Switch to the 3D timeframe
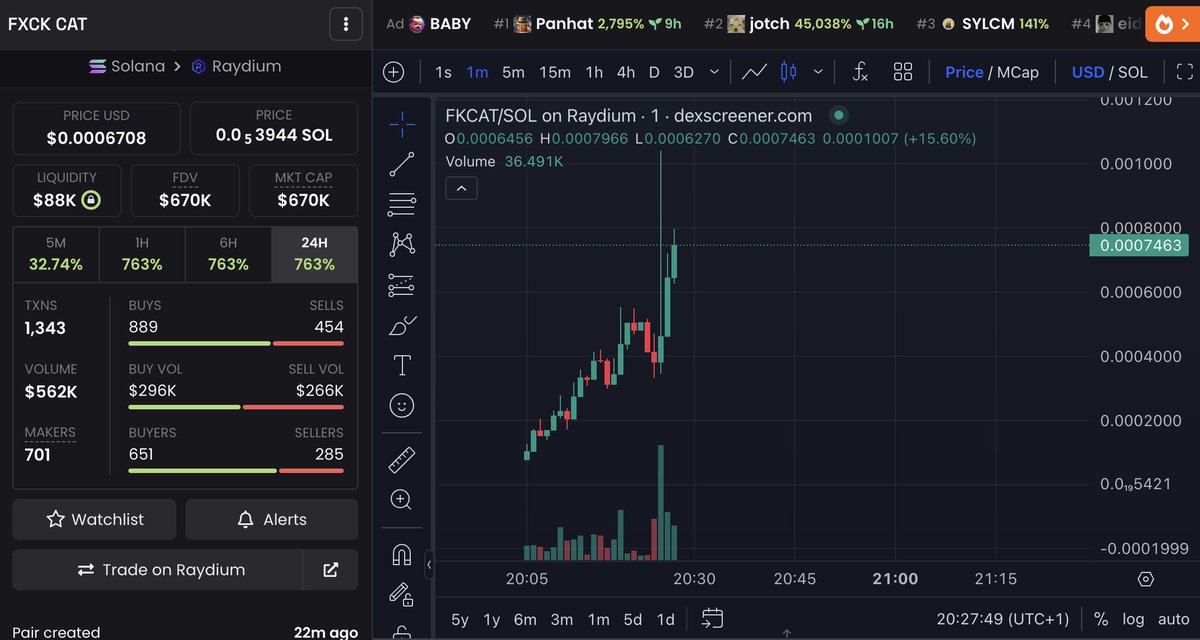Viewport: 1200px width, 640px height. [684, 72]
